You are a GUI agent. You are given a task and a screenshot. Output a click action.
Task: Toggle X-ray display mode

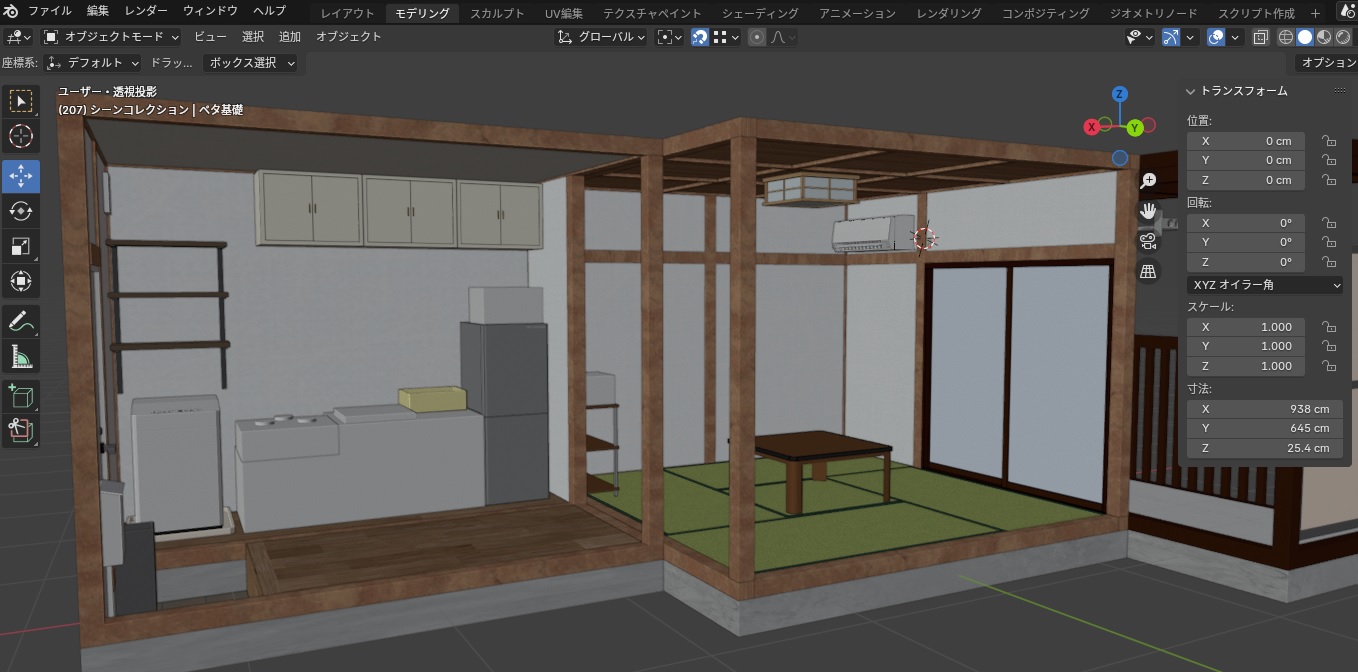(x=1260, y=37)
